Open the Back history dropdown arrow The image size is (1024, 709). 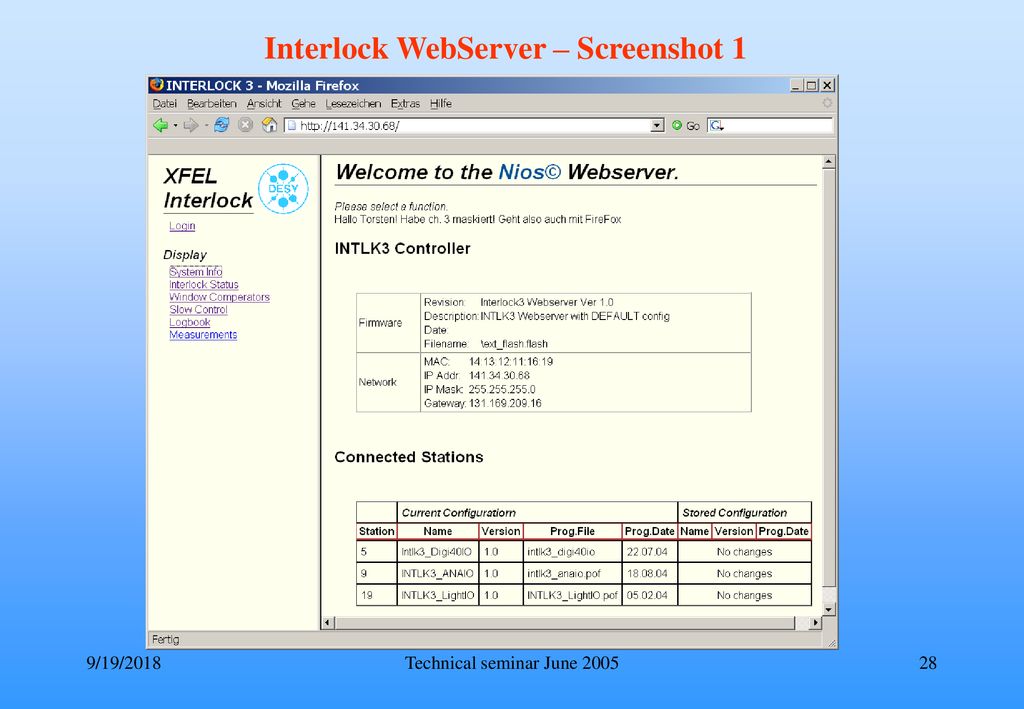[175, 126]
